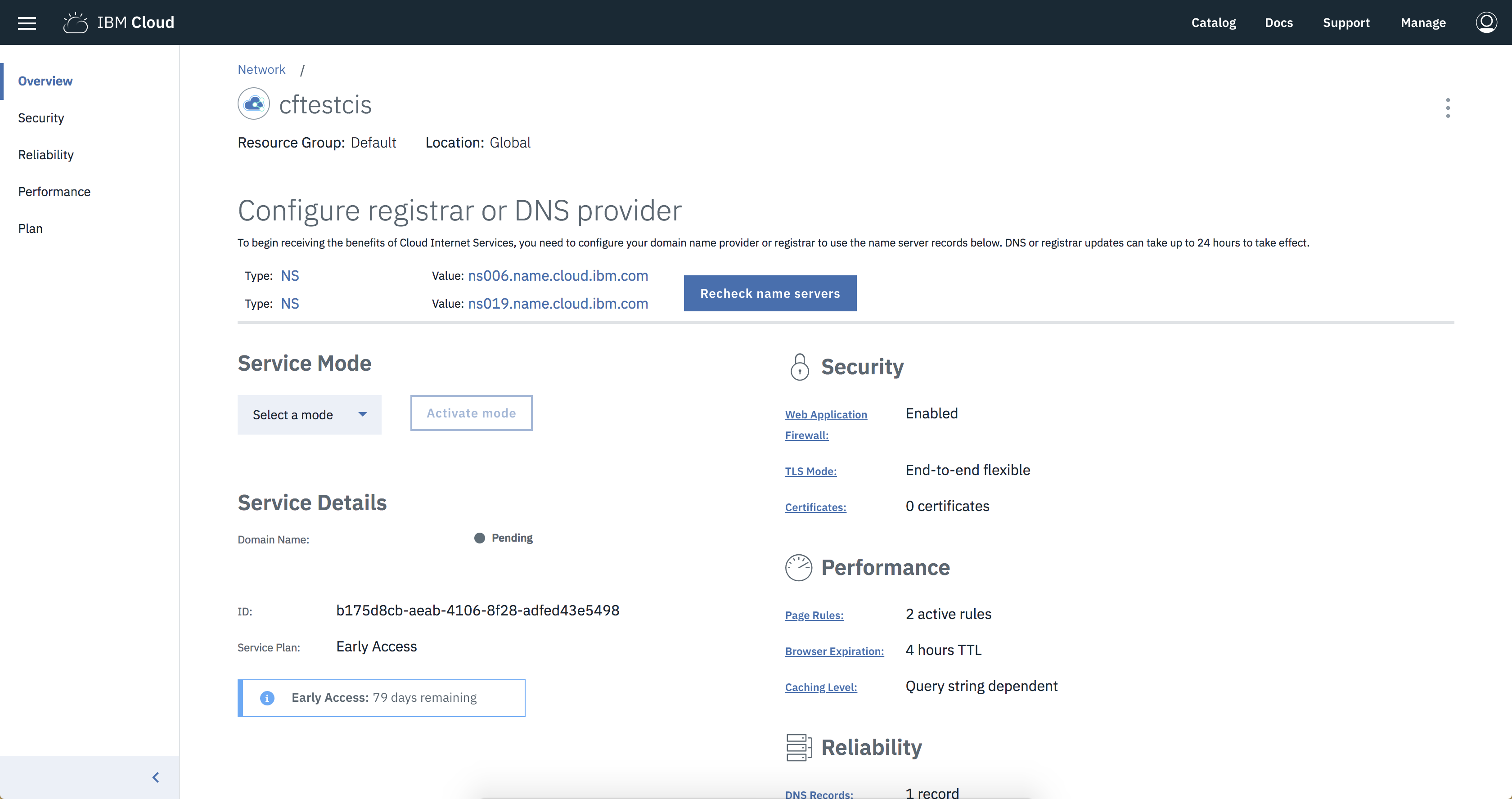Open the hamburger navigation menu

(x=27, y=23)
